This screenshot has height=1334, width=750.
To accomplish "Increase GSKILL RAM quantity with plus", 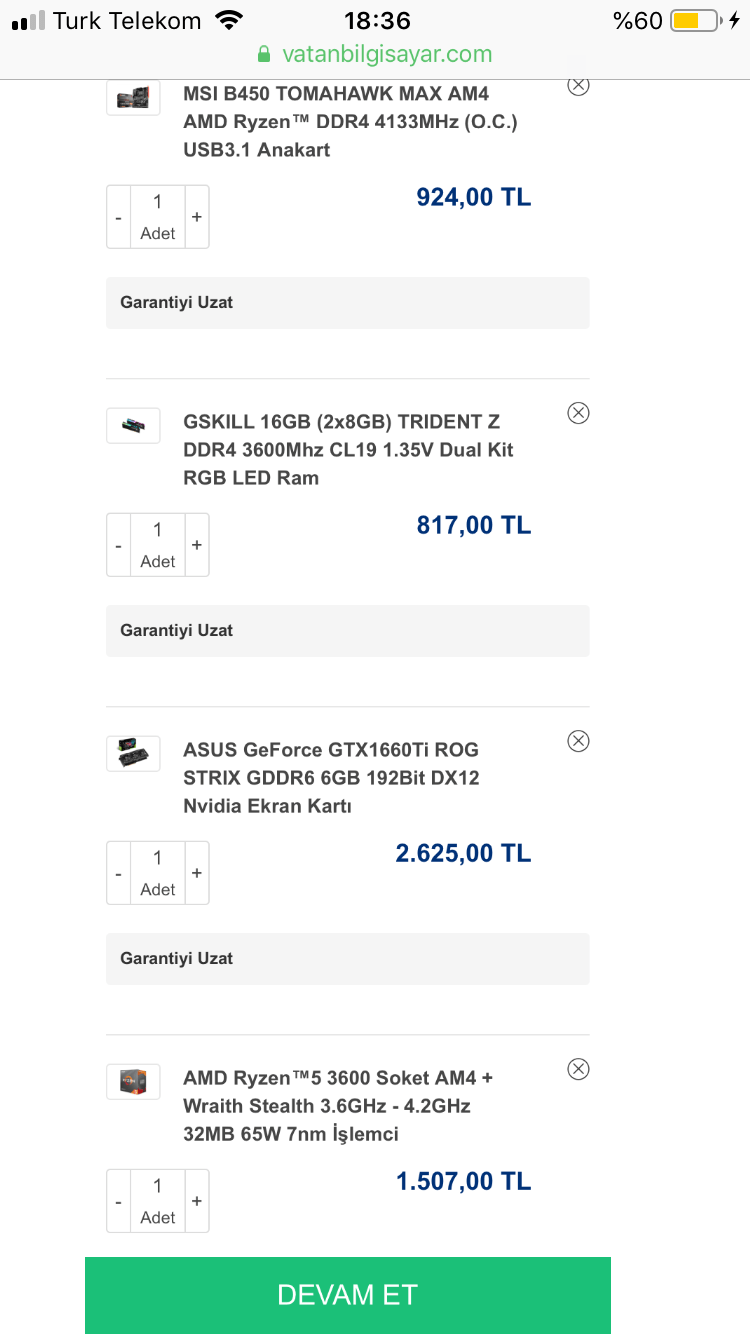I will (x=197, y=545).
